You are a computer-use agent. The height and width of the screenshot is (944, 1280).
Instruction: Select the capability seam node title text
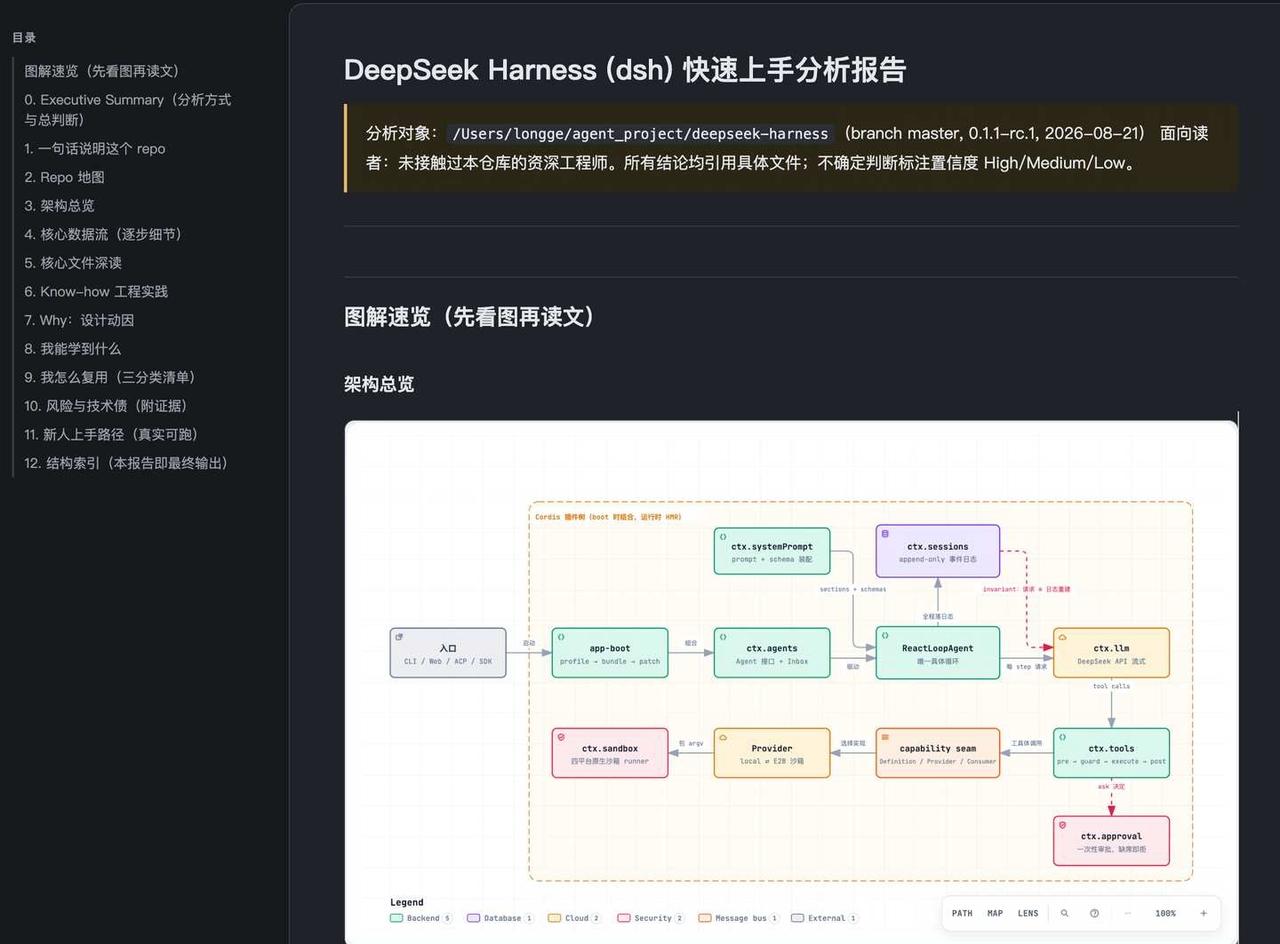click(x=937, y=748)
